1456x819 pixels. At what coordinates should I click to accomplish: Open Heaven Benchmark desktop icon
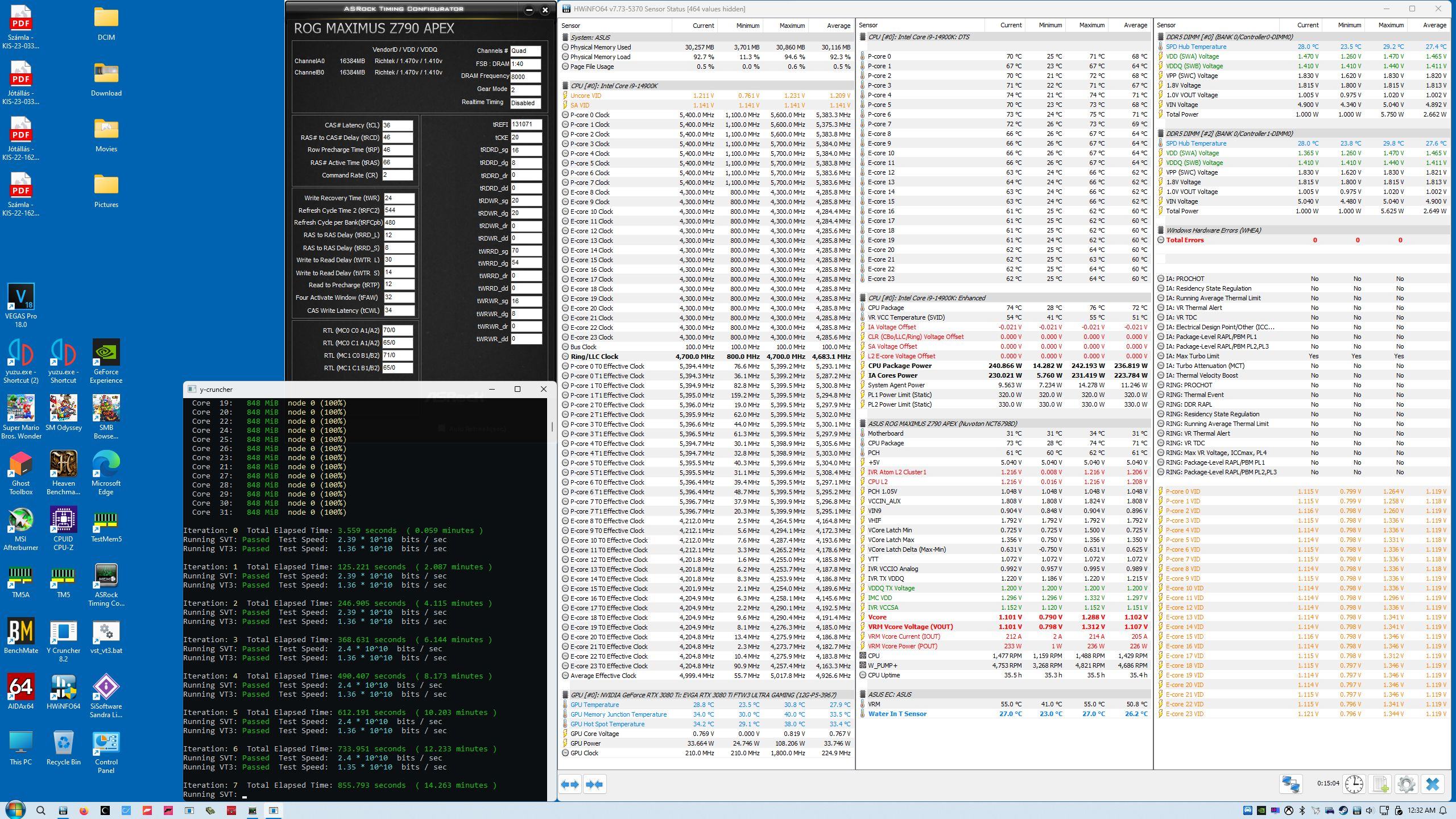pos(64,473)
